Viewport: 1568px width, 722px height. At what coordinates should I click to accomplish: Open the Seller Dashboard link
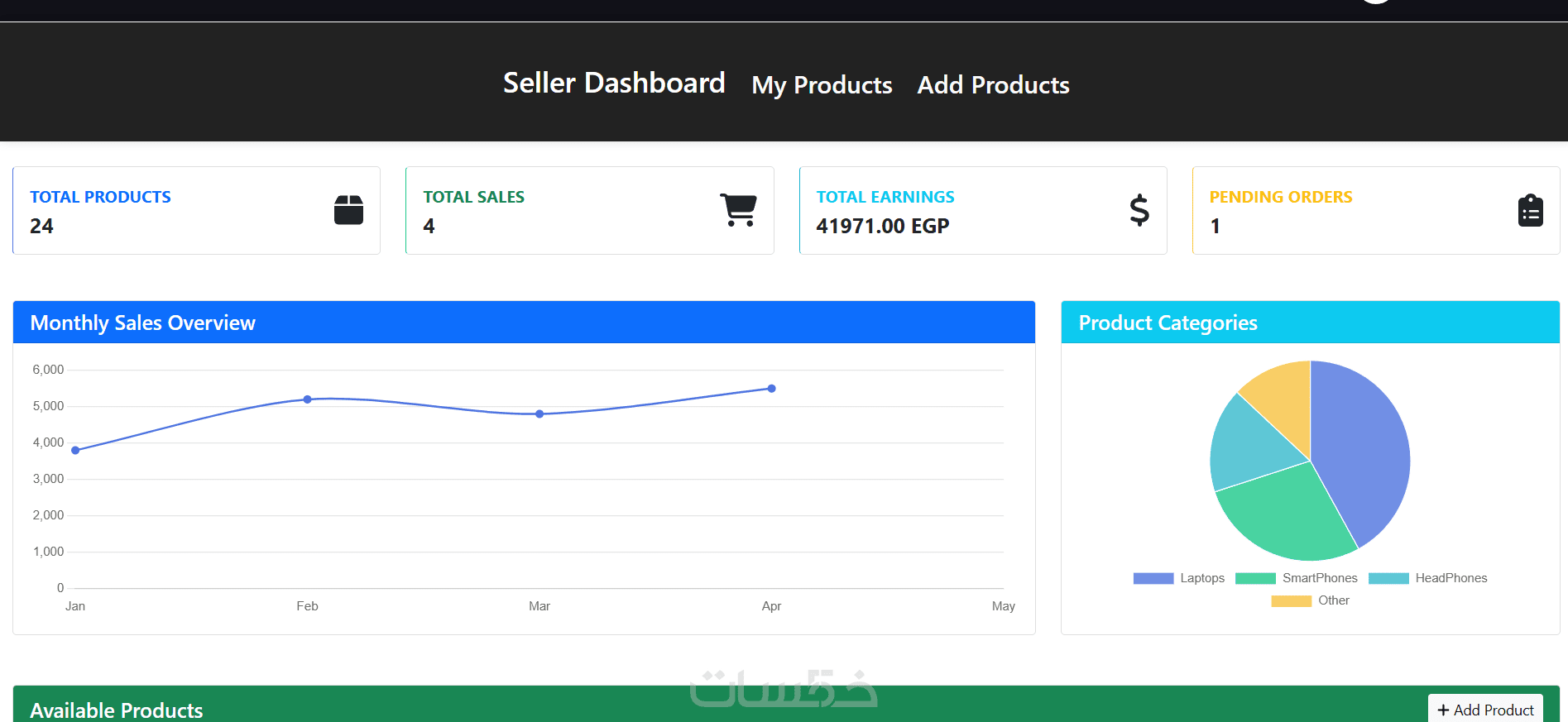tap(614, 84)
